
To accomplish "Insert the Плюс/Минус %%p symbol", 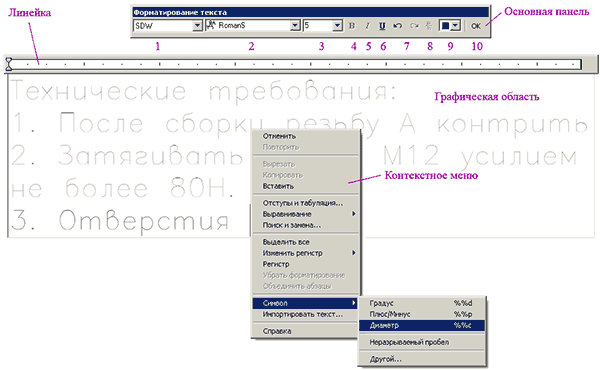I will [x=422, y=314].
